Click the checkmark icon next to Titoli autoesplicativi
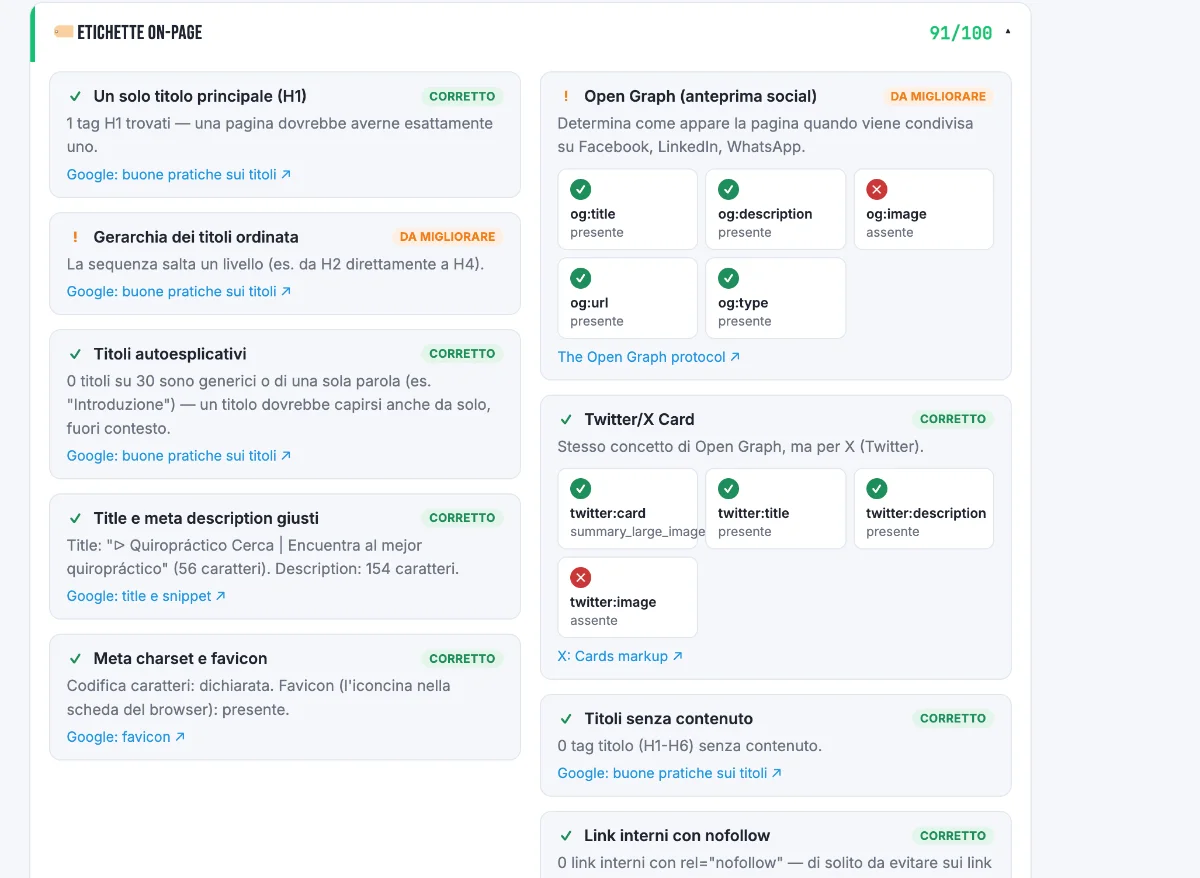Image resolution: width=1200 pixels, height=878 pixels. point(75,354)
